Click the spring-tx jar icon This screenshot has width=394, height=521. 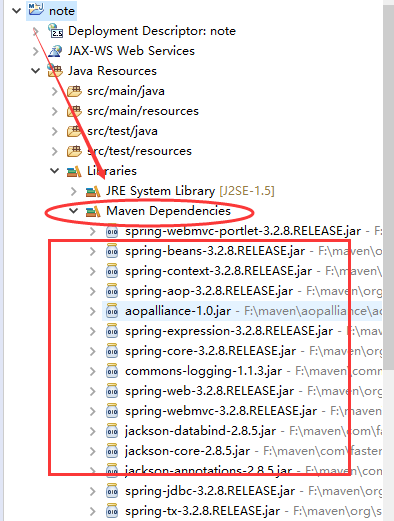tap(112, 511)
